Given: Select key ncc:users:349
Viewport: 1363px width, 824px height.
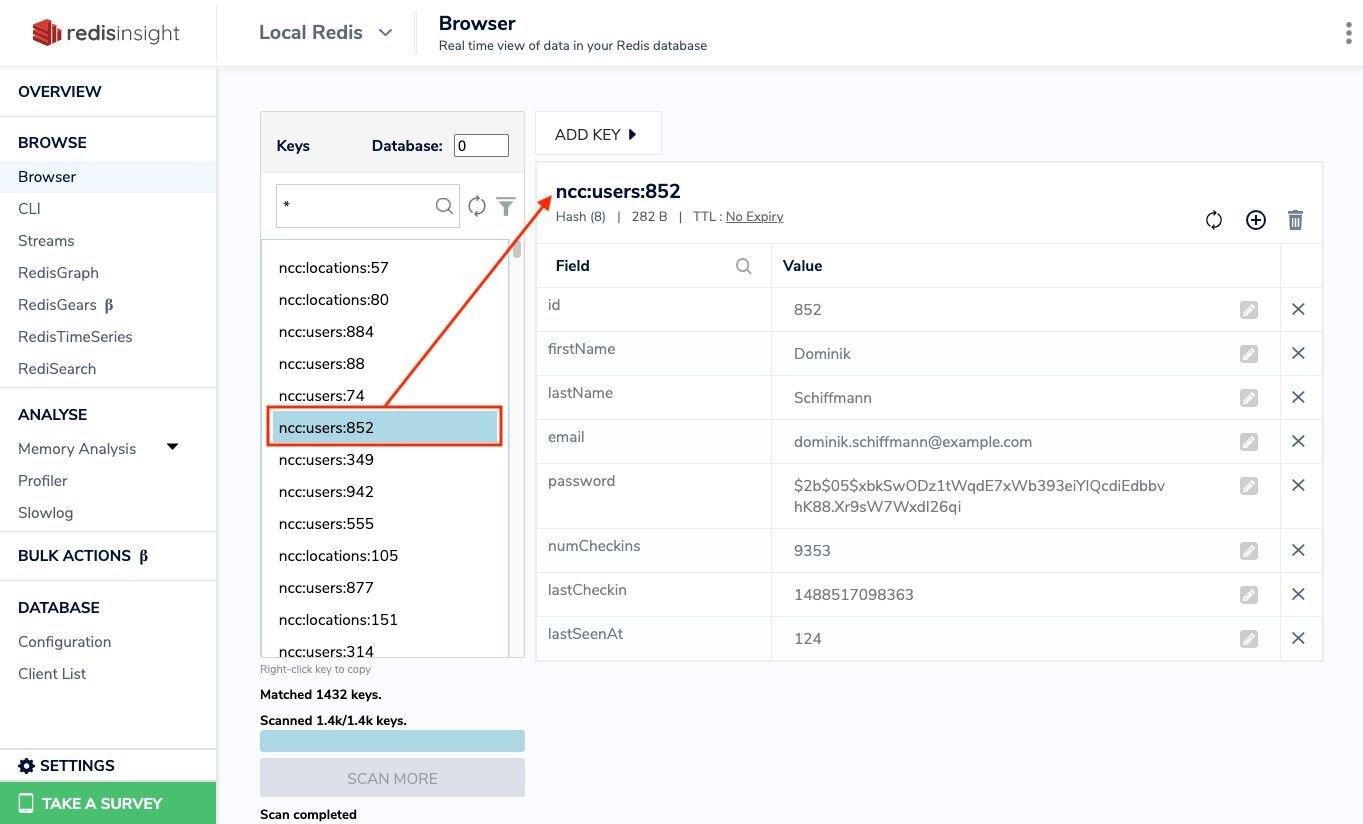Looking at the screenshot, I should tap(326, 460).
